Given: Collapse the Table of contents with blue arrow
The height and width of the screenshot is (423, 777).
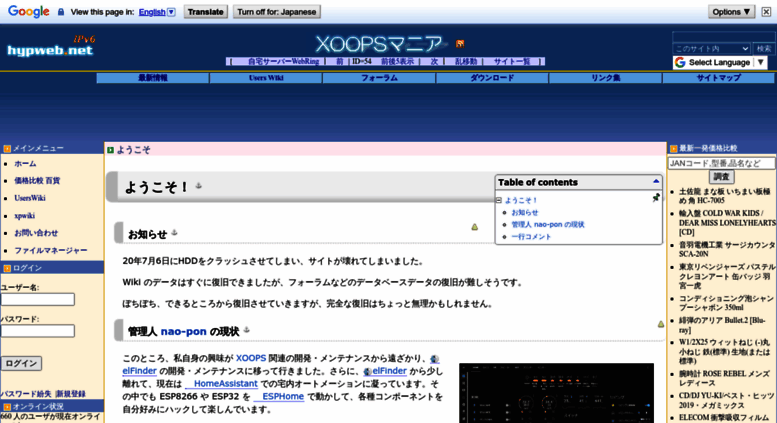Looking at the screenshot, I should [x=656, y=181].
